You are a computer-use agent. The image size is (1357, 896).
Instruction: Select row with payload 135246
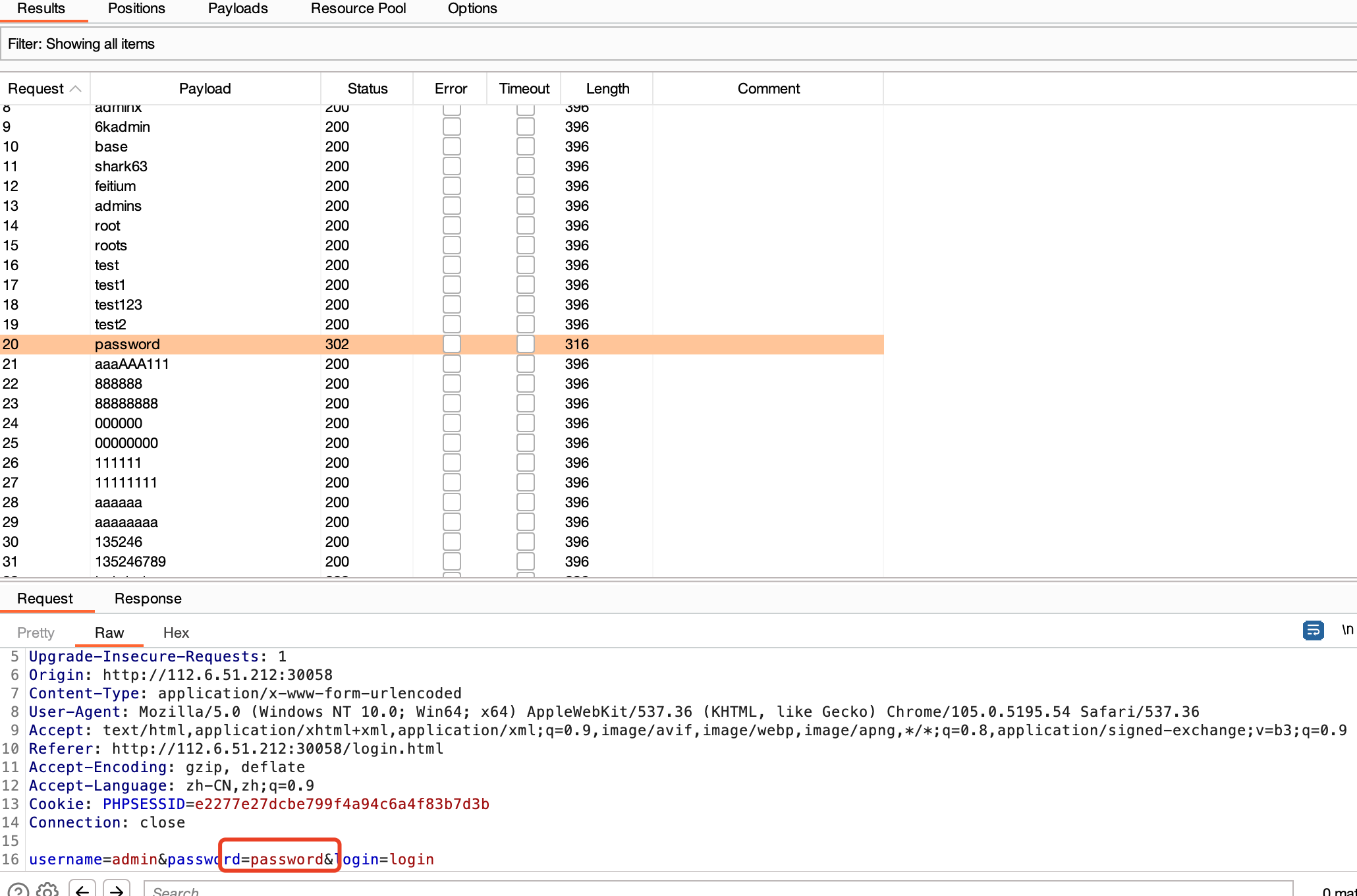[441, 542]
